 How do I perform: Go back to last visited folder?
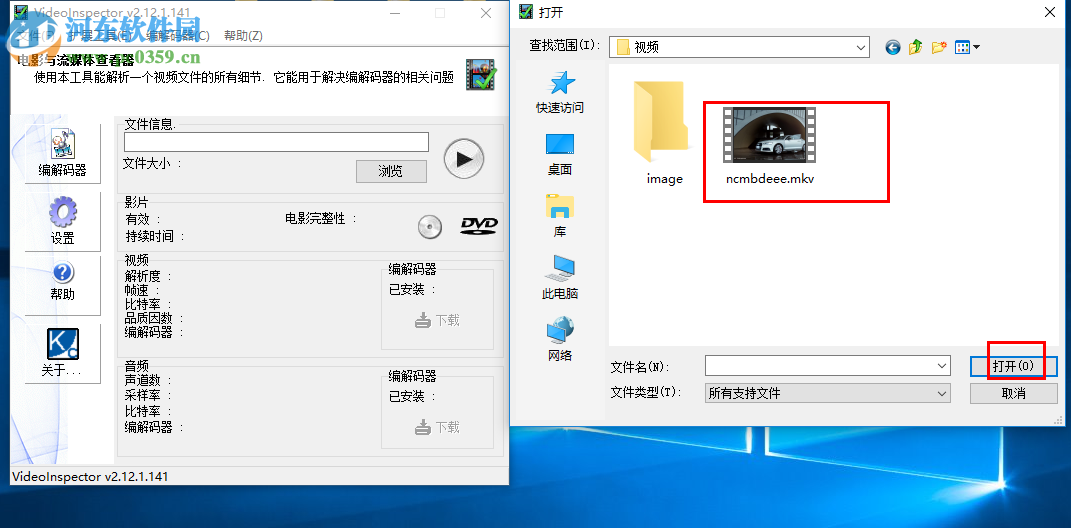click(893, 47)
